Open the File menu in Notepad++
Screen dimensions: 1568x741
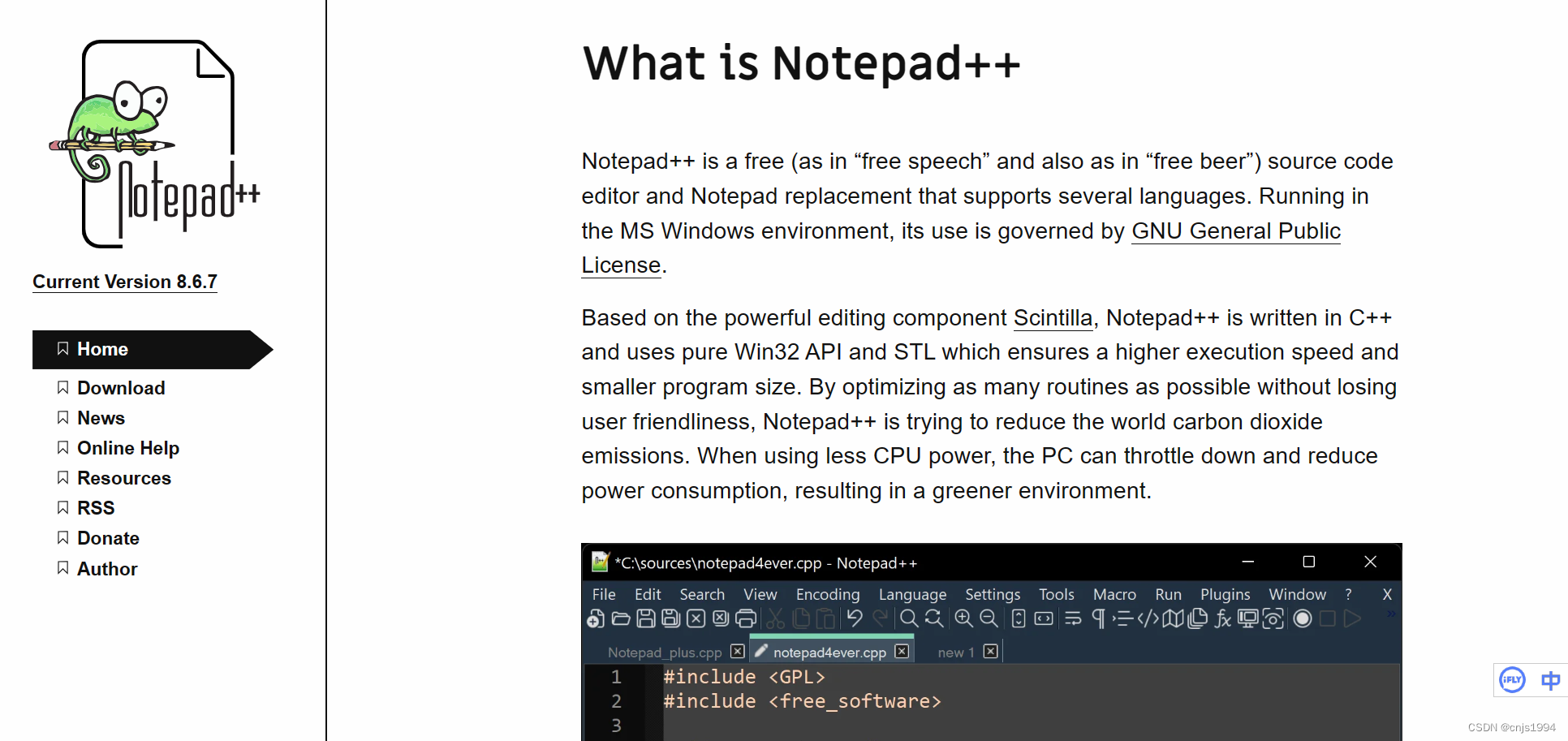(604, 594)
